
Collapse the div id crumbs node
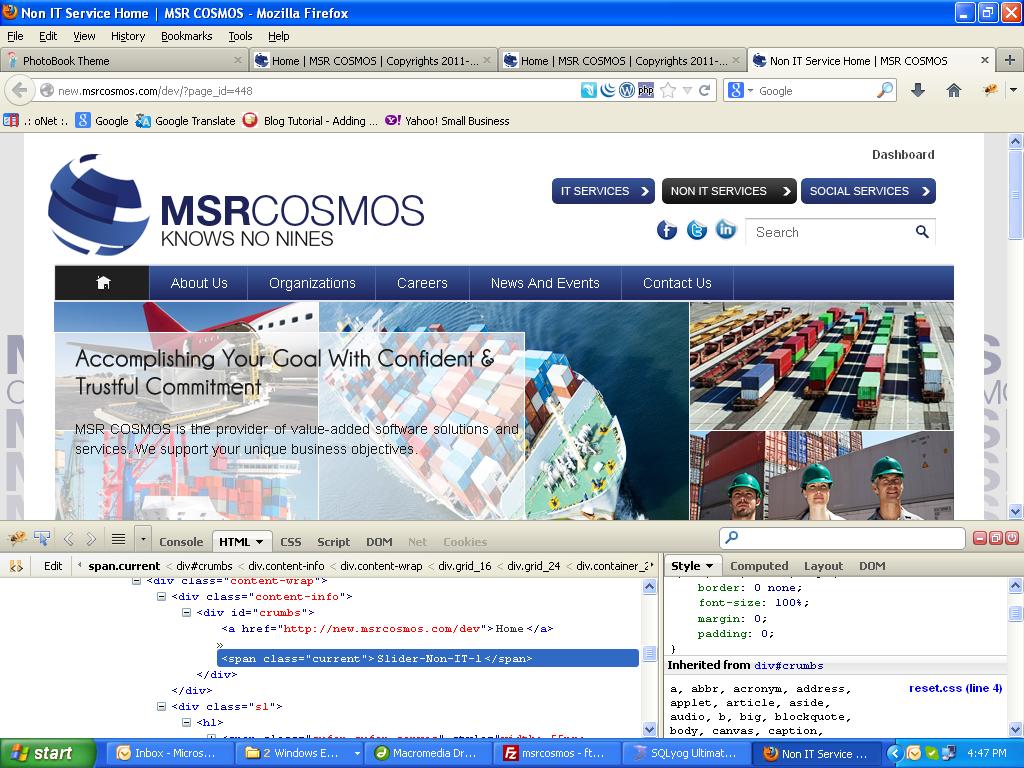186,613
